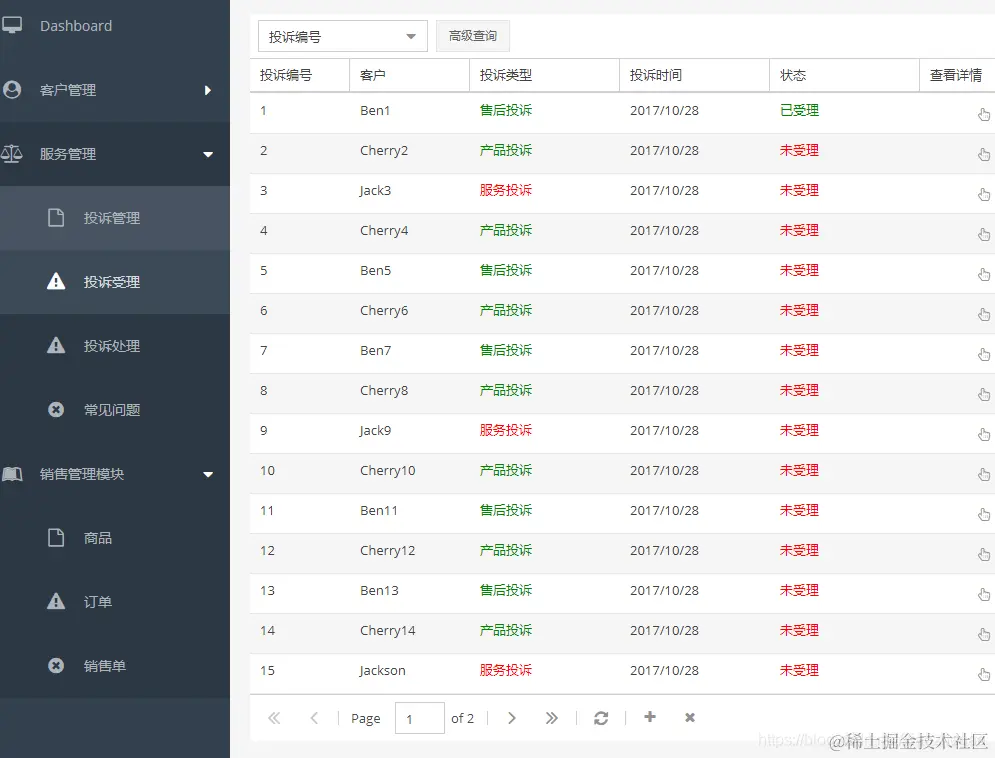Viewport: 995px width, 758px height.
Task: Click the 销售单 circled-x icon
Action: click(x=56, y=665)
